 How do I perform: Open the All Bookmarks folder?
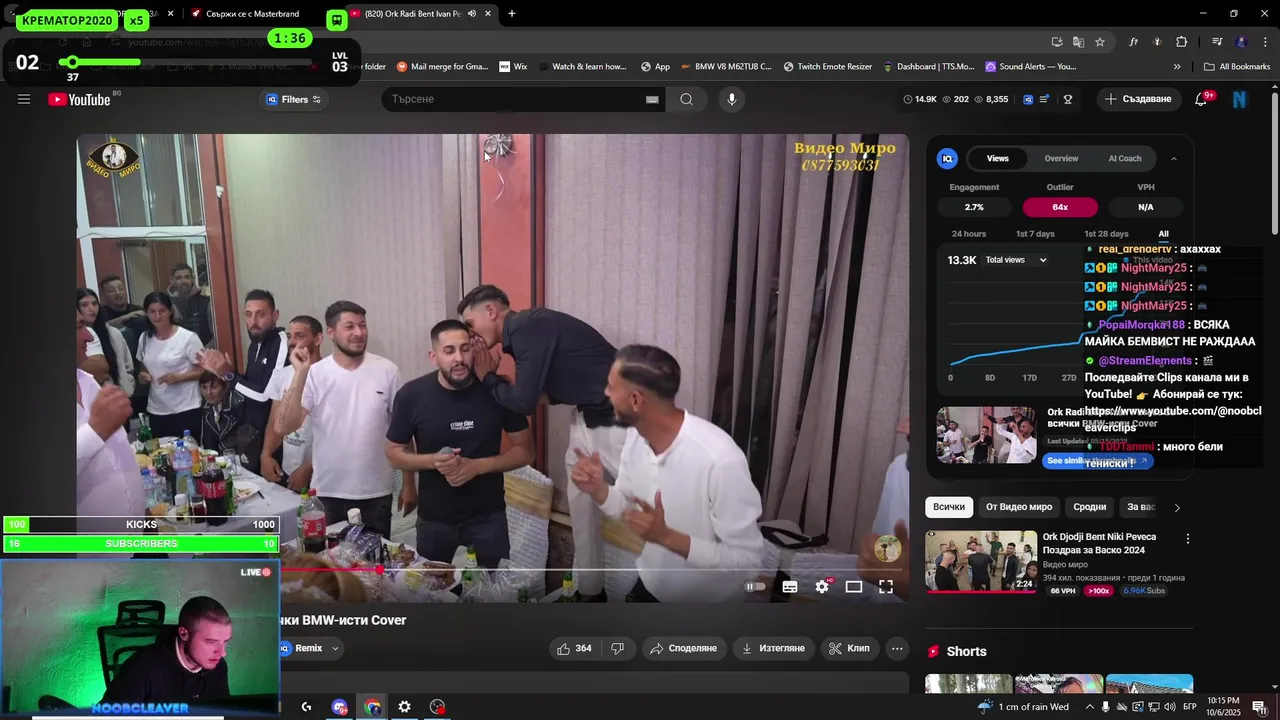point(1237,67)
